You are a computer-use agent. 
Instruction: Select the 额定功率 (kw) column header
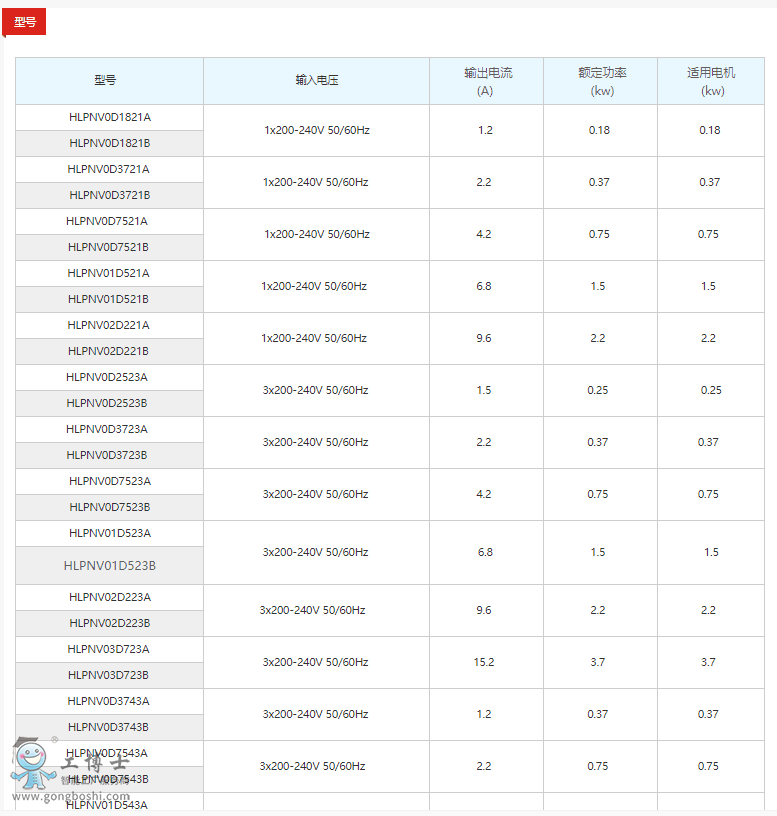[601, 81]
